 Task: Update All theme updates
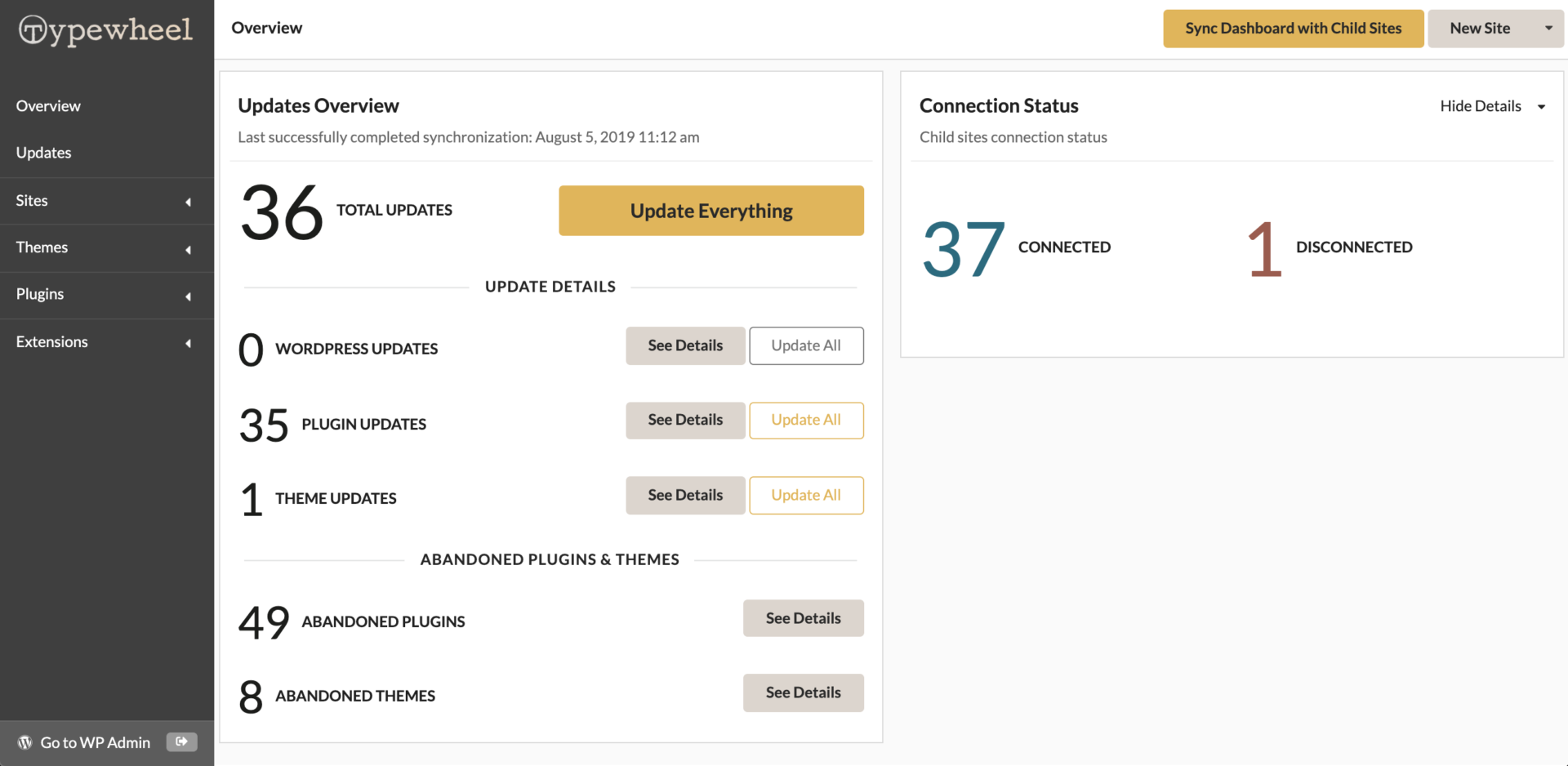click(x=806, y=495)
